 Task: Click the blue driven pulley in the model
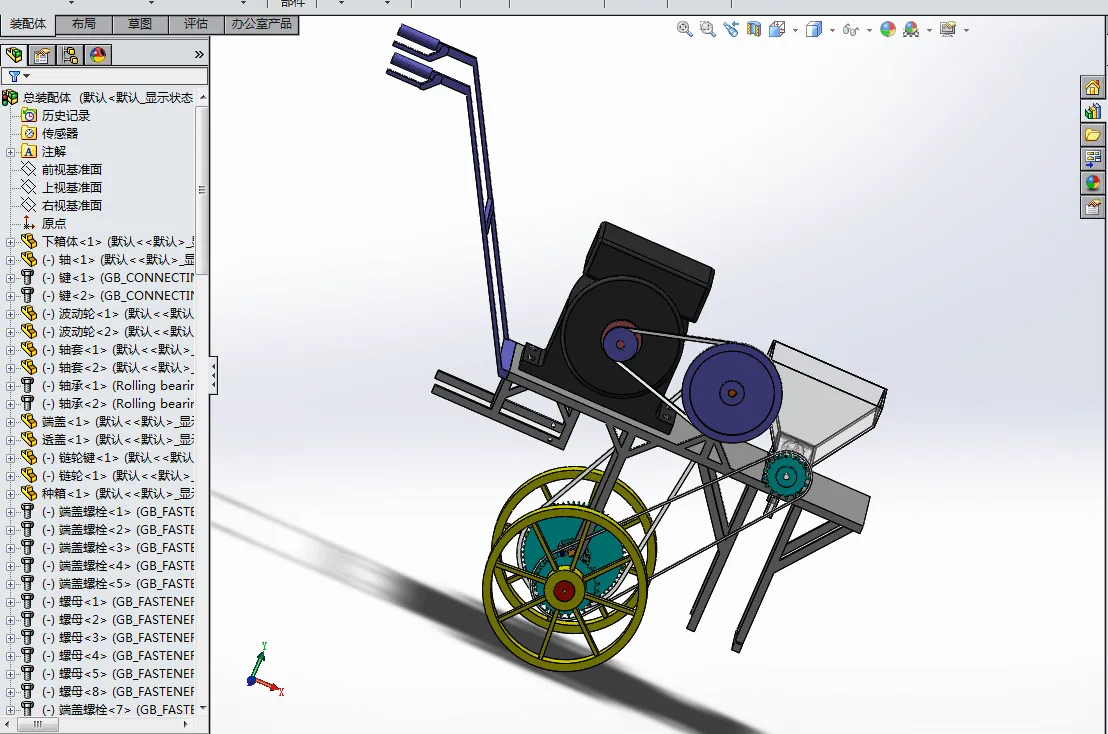731,393
